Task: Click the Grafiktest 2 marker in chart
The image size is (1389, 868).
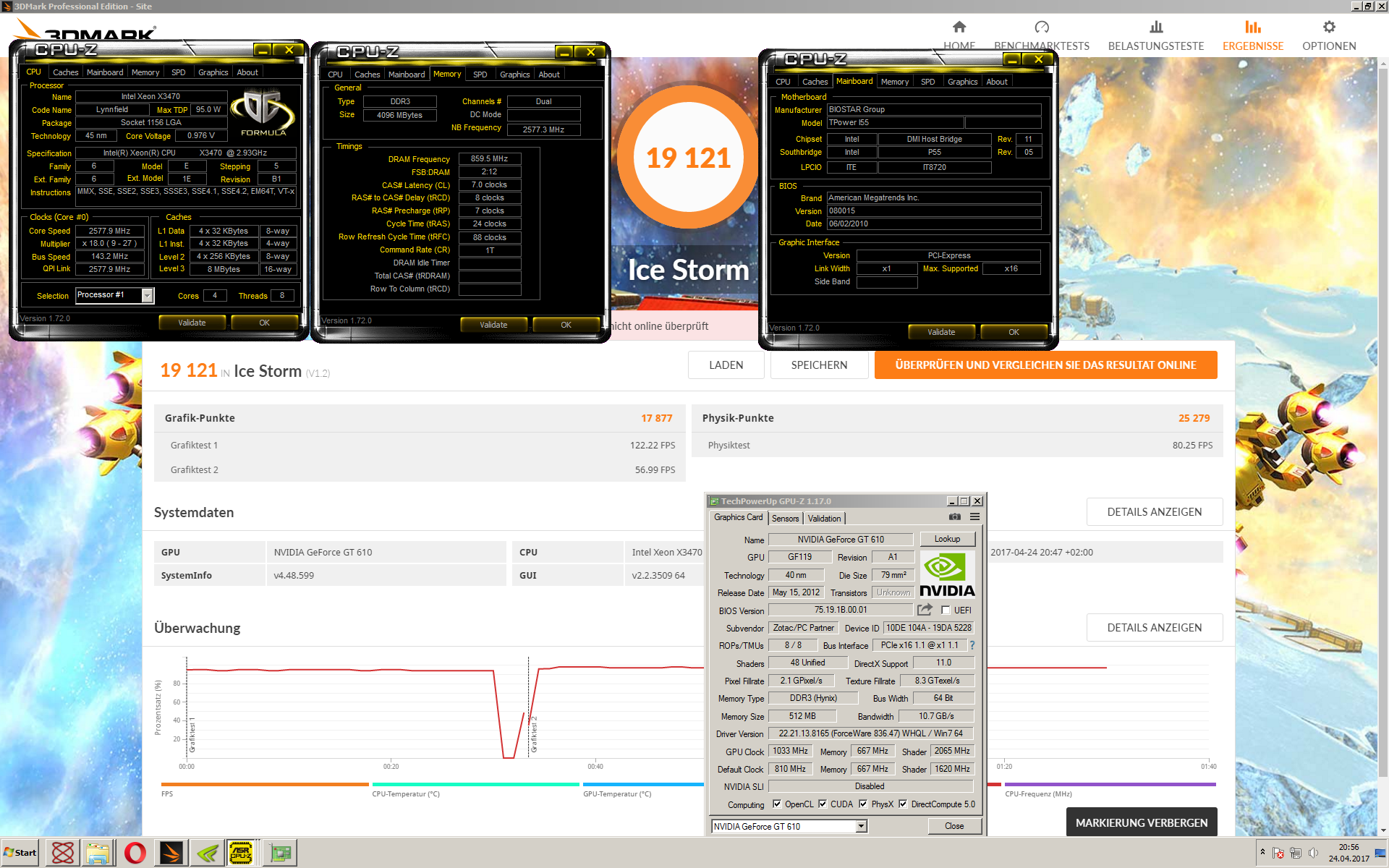Action: click(x=533, y=734)
